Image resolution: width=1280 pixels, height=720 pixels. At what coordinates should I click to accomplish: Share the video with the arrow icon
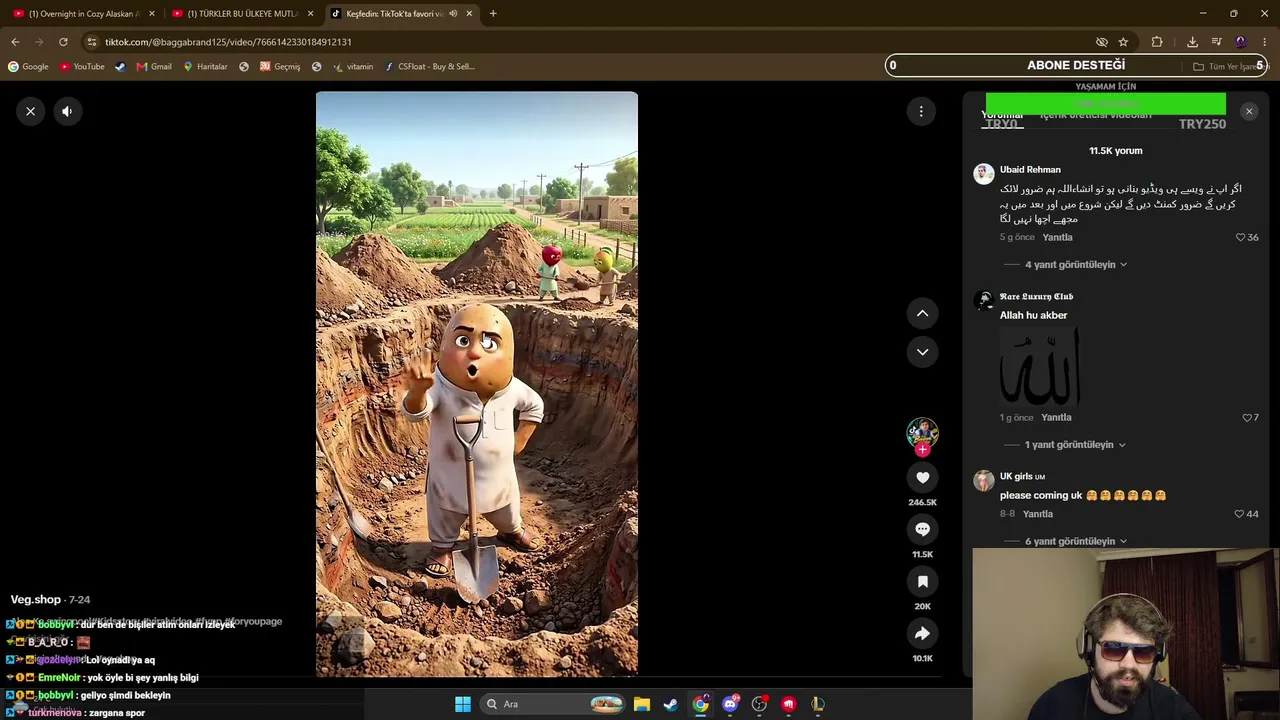point(922,634)
